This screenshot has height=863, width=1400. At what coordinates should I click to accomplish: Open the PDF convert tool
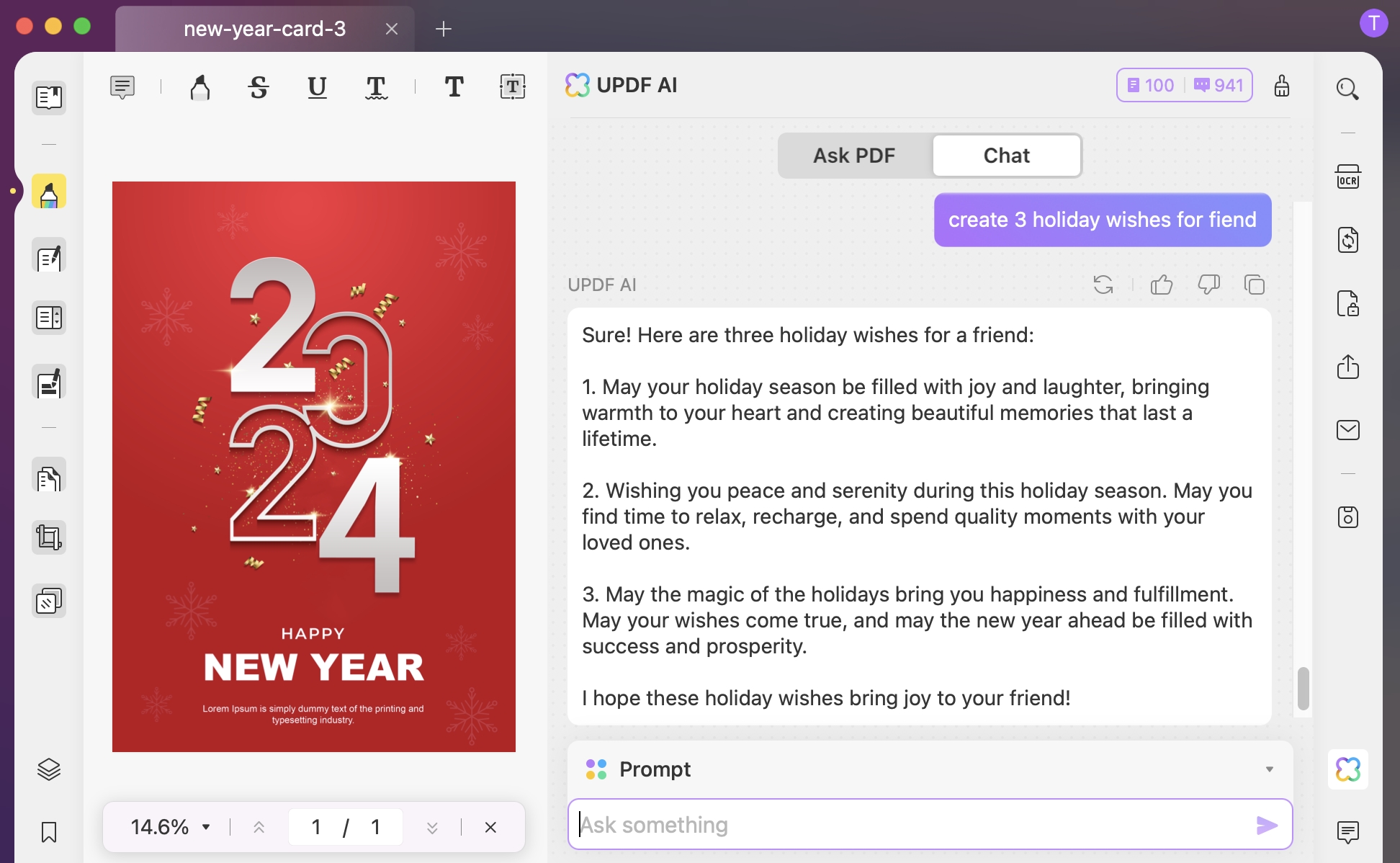pyautogui.click(x=1349, y=240)
